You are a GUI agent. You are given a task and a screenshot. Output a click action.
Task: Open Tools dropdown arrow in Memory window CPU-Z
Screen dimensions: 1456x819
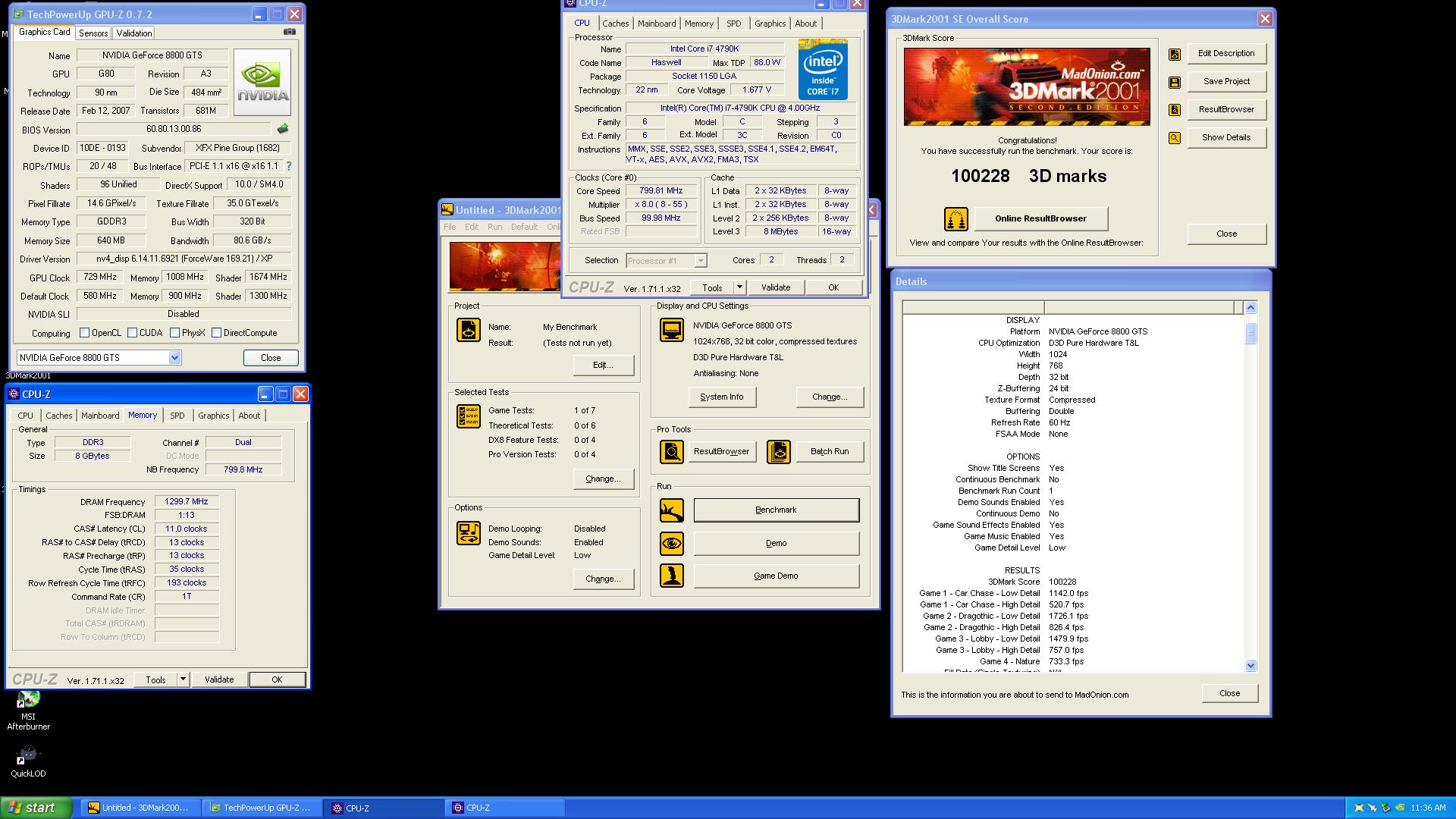click(x=183, y=679)
